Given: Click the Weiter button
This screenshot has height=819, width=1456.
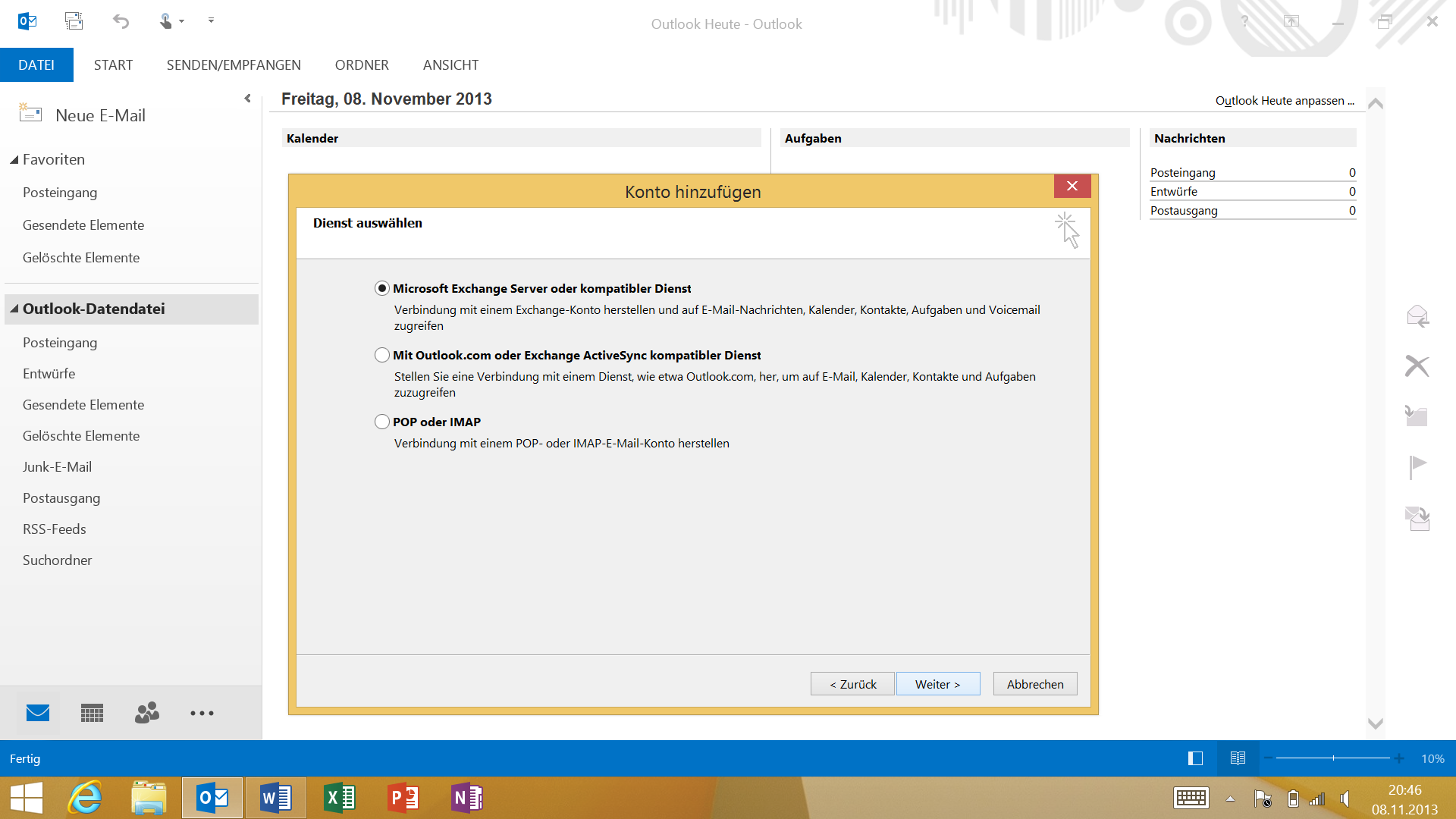Looking at the screenshot, I should pos(937,684).
